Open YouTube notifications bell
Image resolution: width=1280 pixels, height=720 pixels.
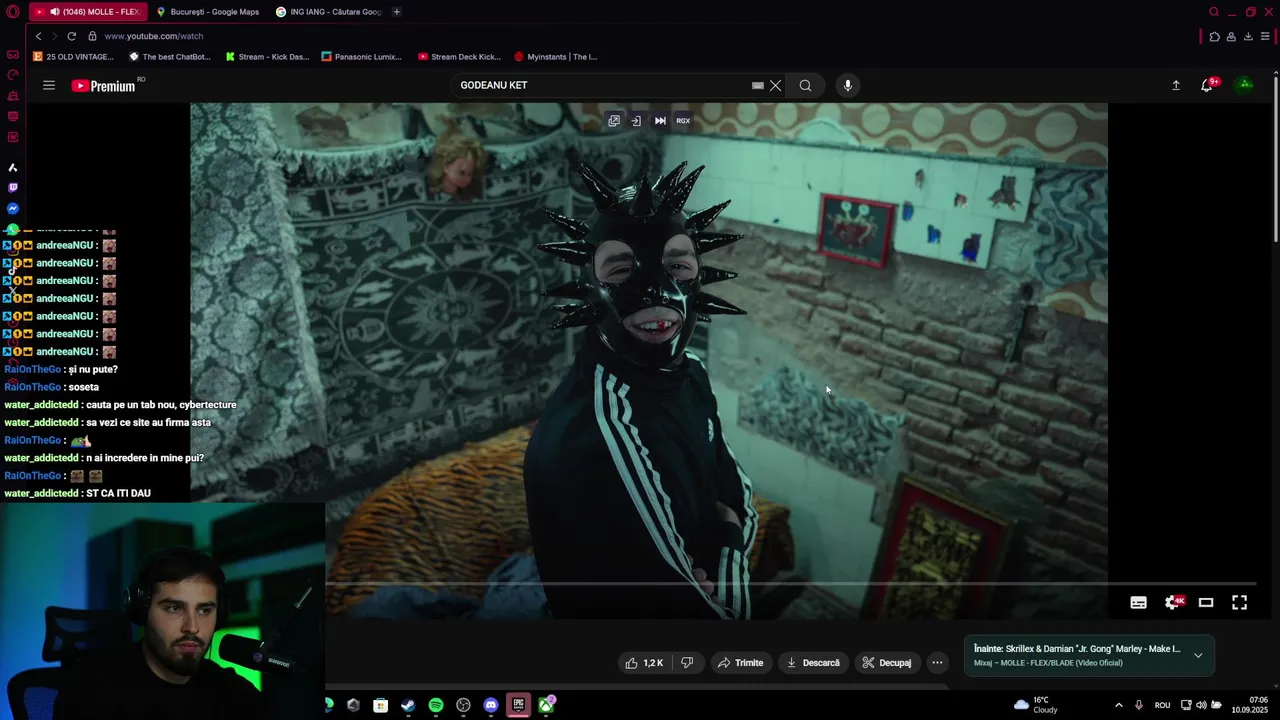click(1207, 85)
